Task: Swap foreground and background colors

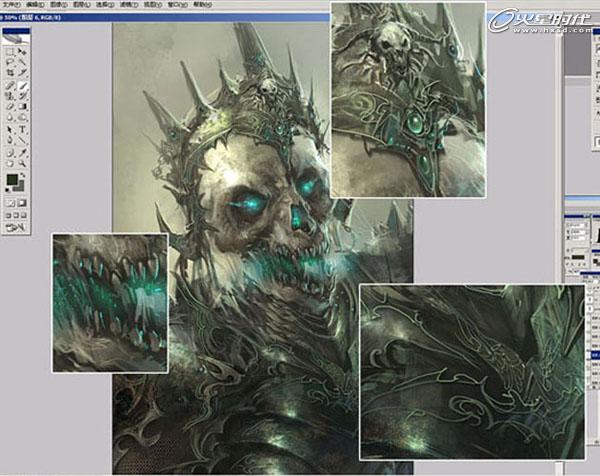Action: tap(23, 176)
